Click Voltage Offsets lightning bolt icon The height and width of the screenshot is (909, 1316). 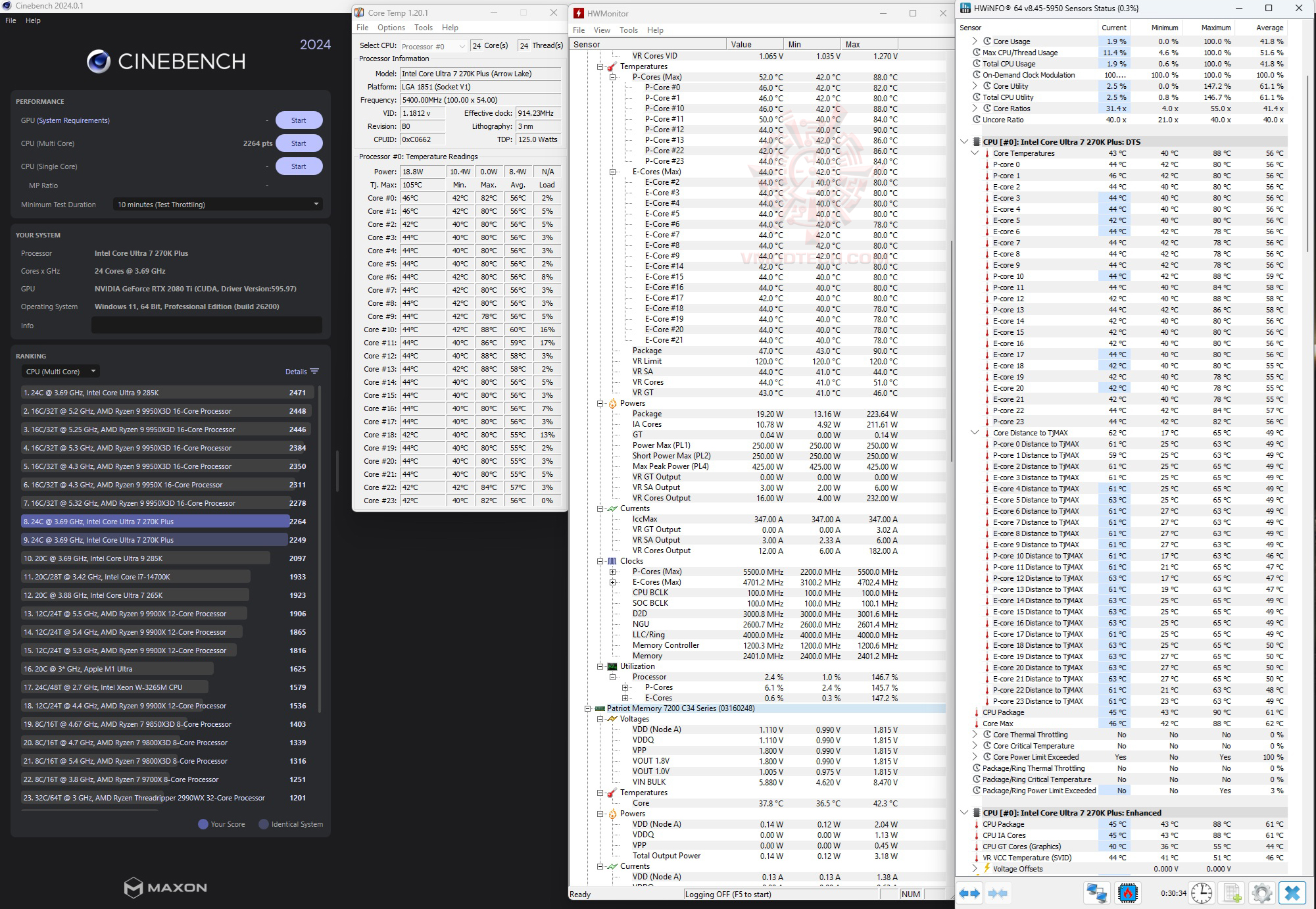[x=987, y=868]
